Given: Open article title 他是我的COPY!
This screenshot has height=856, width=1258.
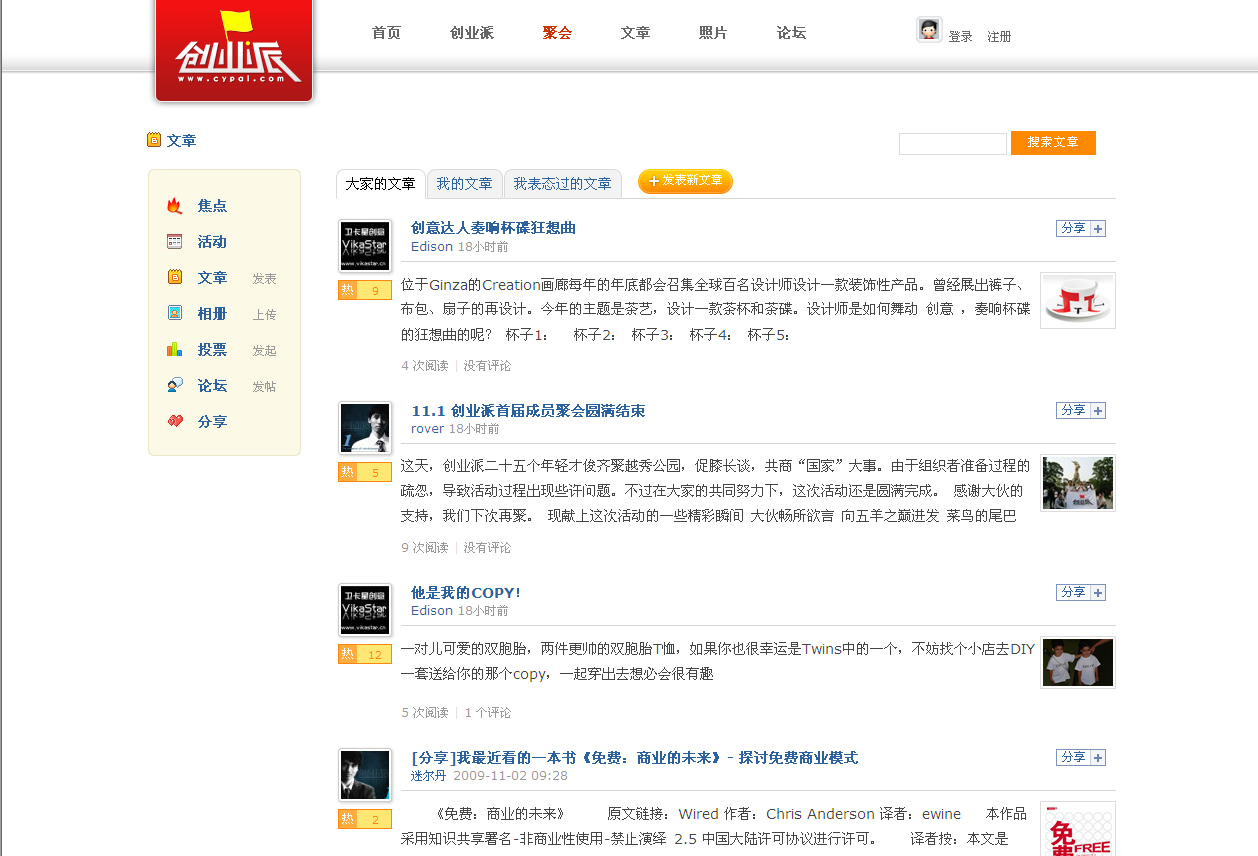Looking at the screenshot, I should coord(466,593).
